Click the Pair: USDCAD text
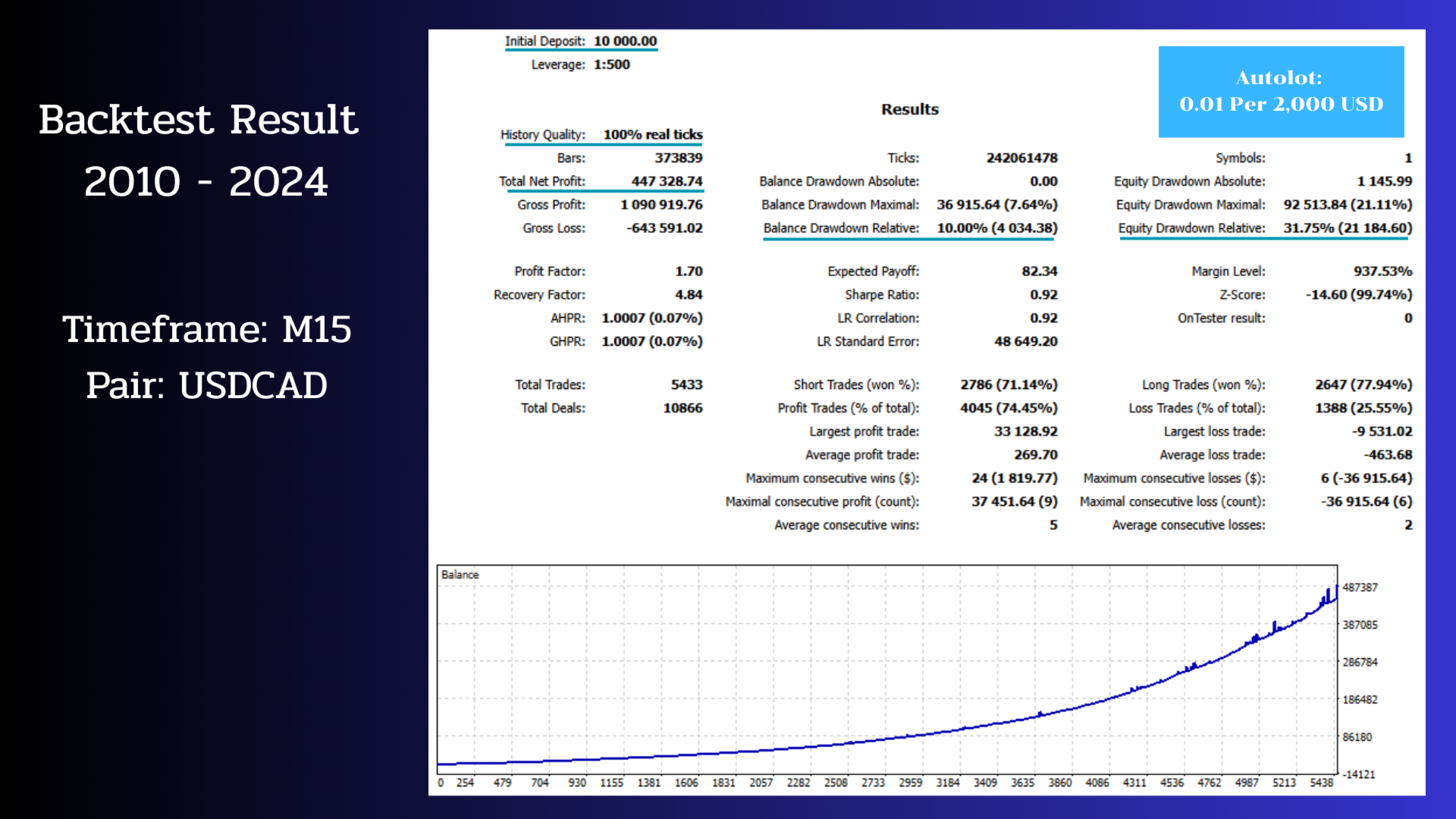The height and width of the screenshot is (819, 1456). pos(206,385)
